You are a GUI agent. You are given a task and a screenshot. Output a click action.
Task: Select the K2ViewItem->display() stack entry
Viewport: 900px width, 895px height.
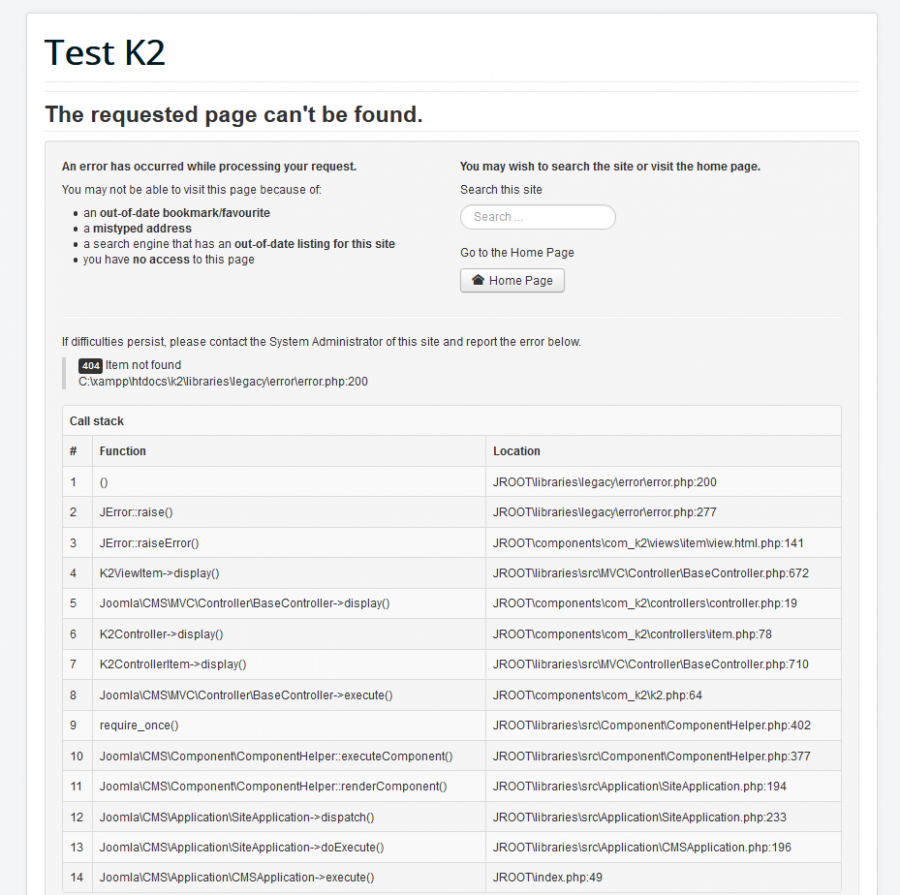point(160,573)
